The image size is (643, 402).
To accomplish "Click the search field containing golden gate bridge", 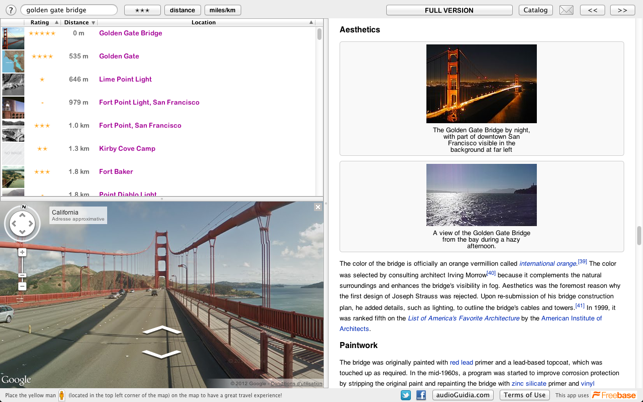I will [x=68, y=10].
